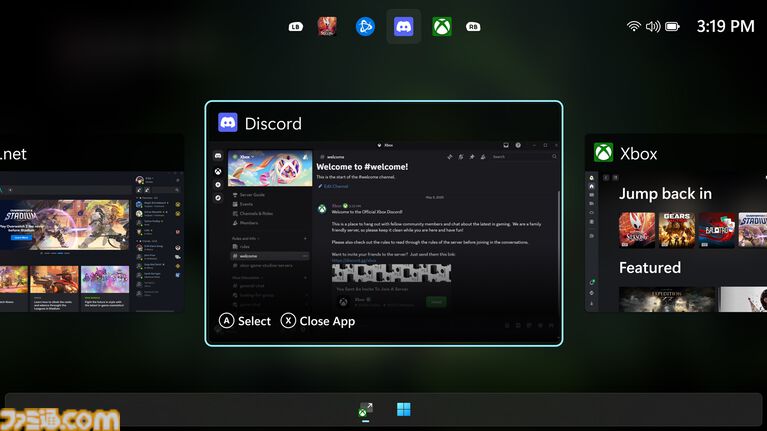The width and height of the screenshot is (767, 431).
Task: Open Events in Discord channel list
Action: pyautogui.click(x=243, y=204)
